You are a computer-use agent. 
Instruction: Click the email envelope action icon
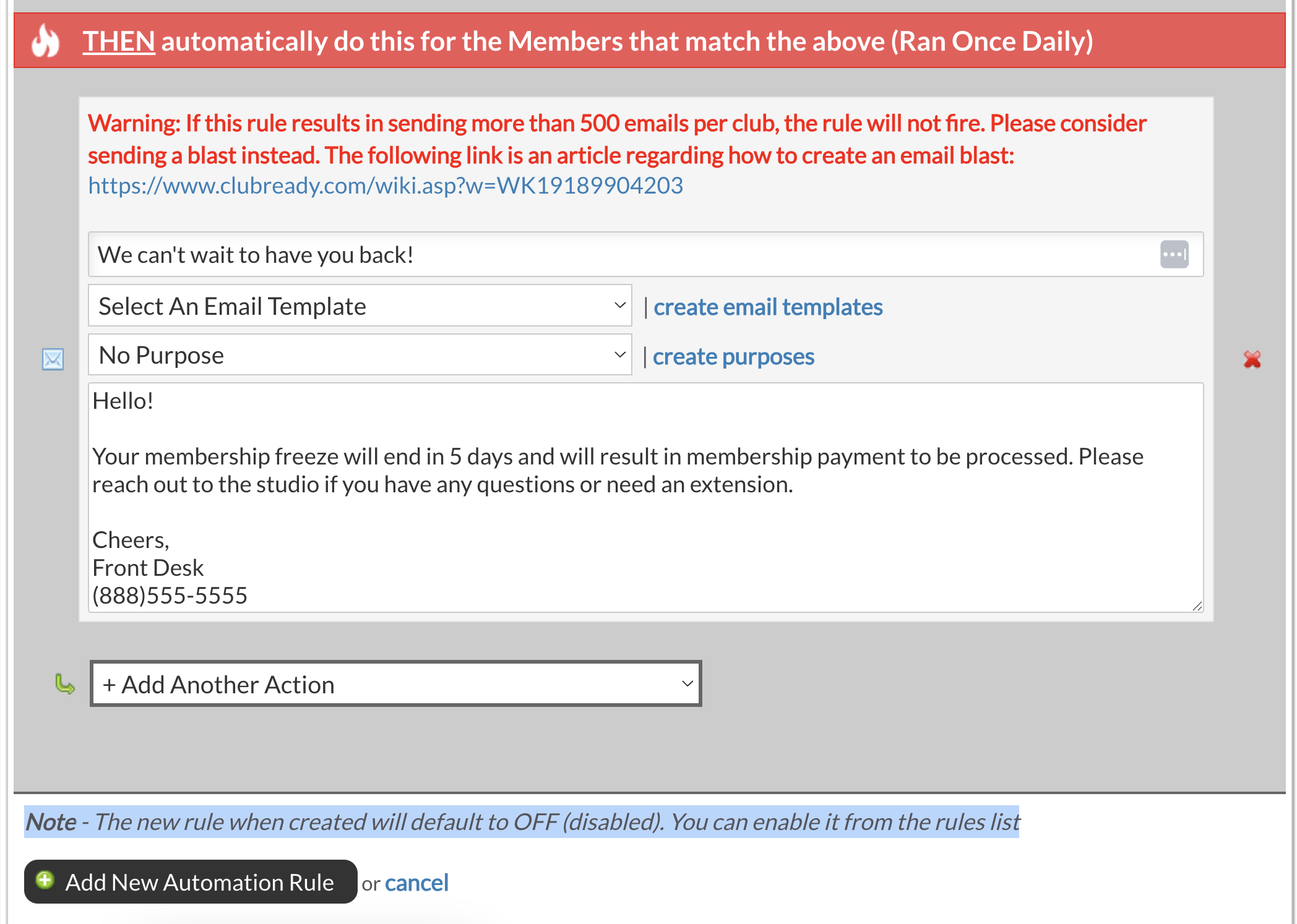pyautogui.click(x=53, y=359)
